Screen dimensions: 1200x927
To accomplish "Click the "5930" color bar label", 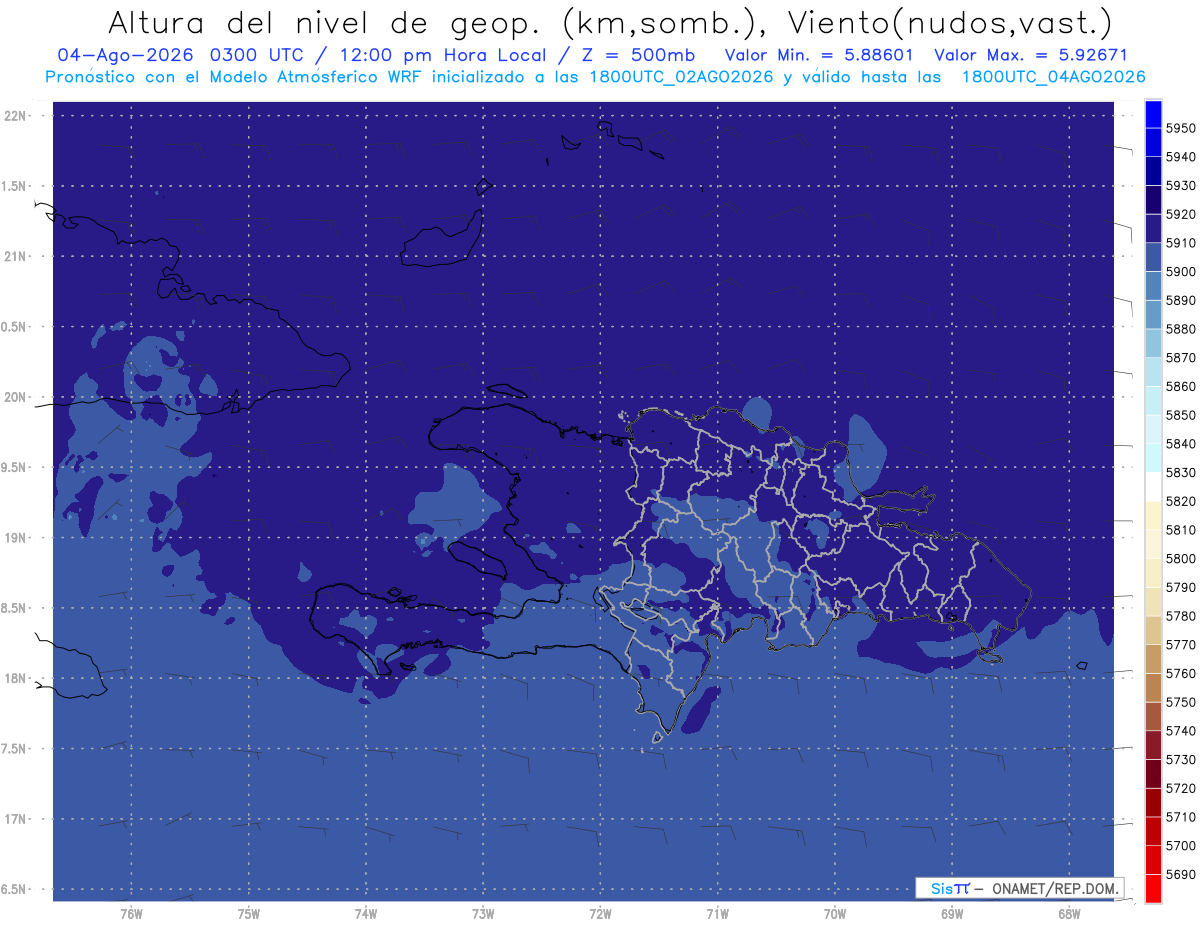I will (1180, 186).
